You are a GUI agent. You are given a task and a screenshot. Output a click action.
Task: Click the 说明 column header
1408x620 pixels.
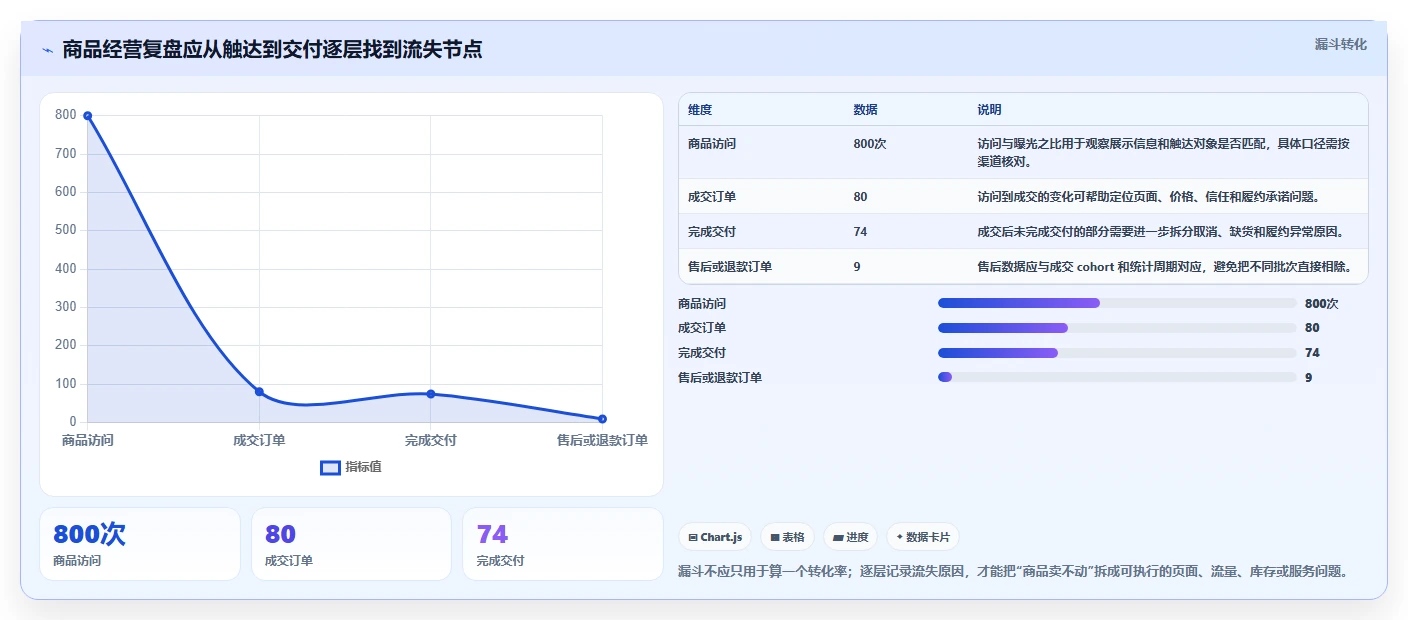pyautogui.click(x=989, y=110)
